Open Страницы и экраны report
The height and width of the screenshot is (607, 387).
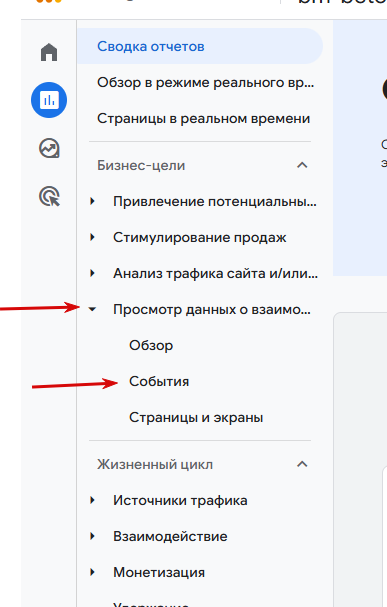(196, 417)
